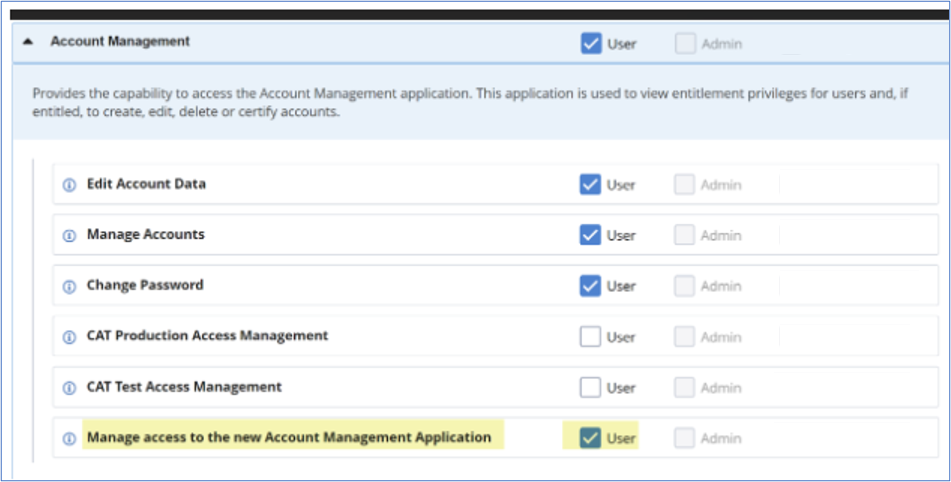Click info icon beside Manage Accounts
Screen dimensions: 951x482
(70, 235)
